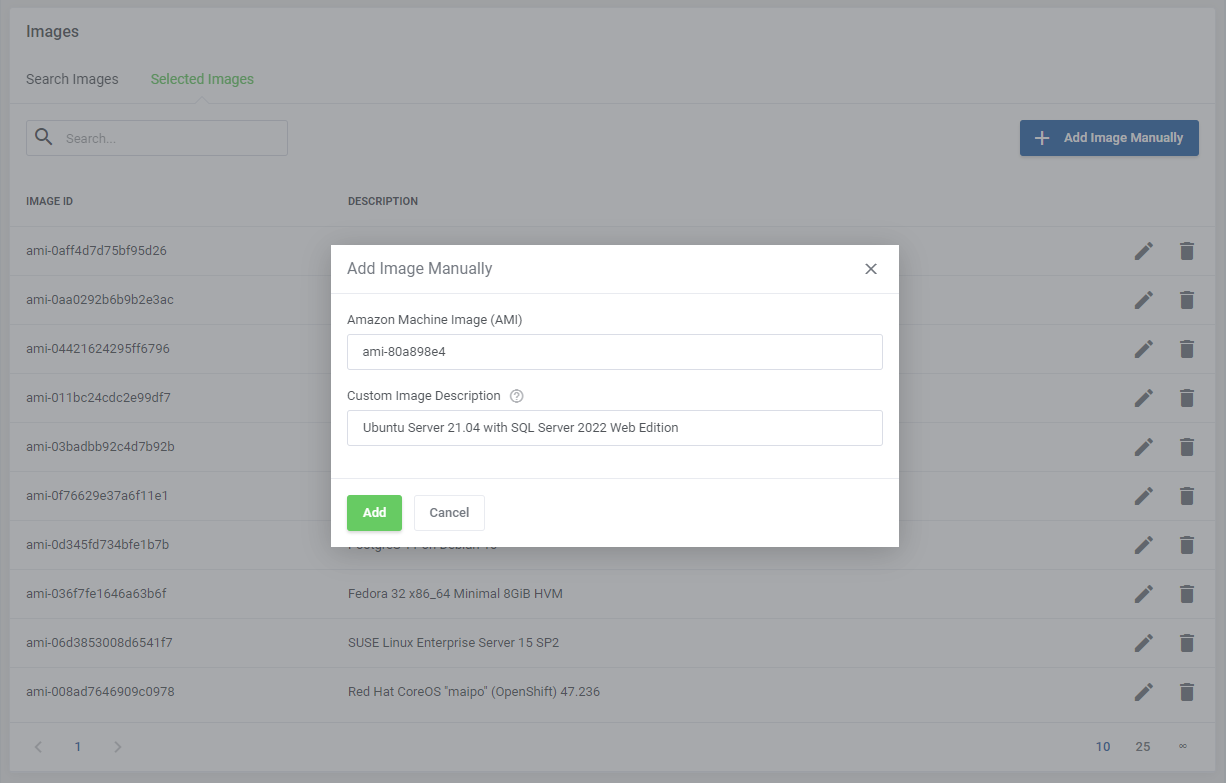Click the Add Image Manually button
Image resolution: width=1226 pixels, height=783 pixels.
pyautogui.click(x=1109, y=137)
